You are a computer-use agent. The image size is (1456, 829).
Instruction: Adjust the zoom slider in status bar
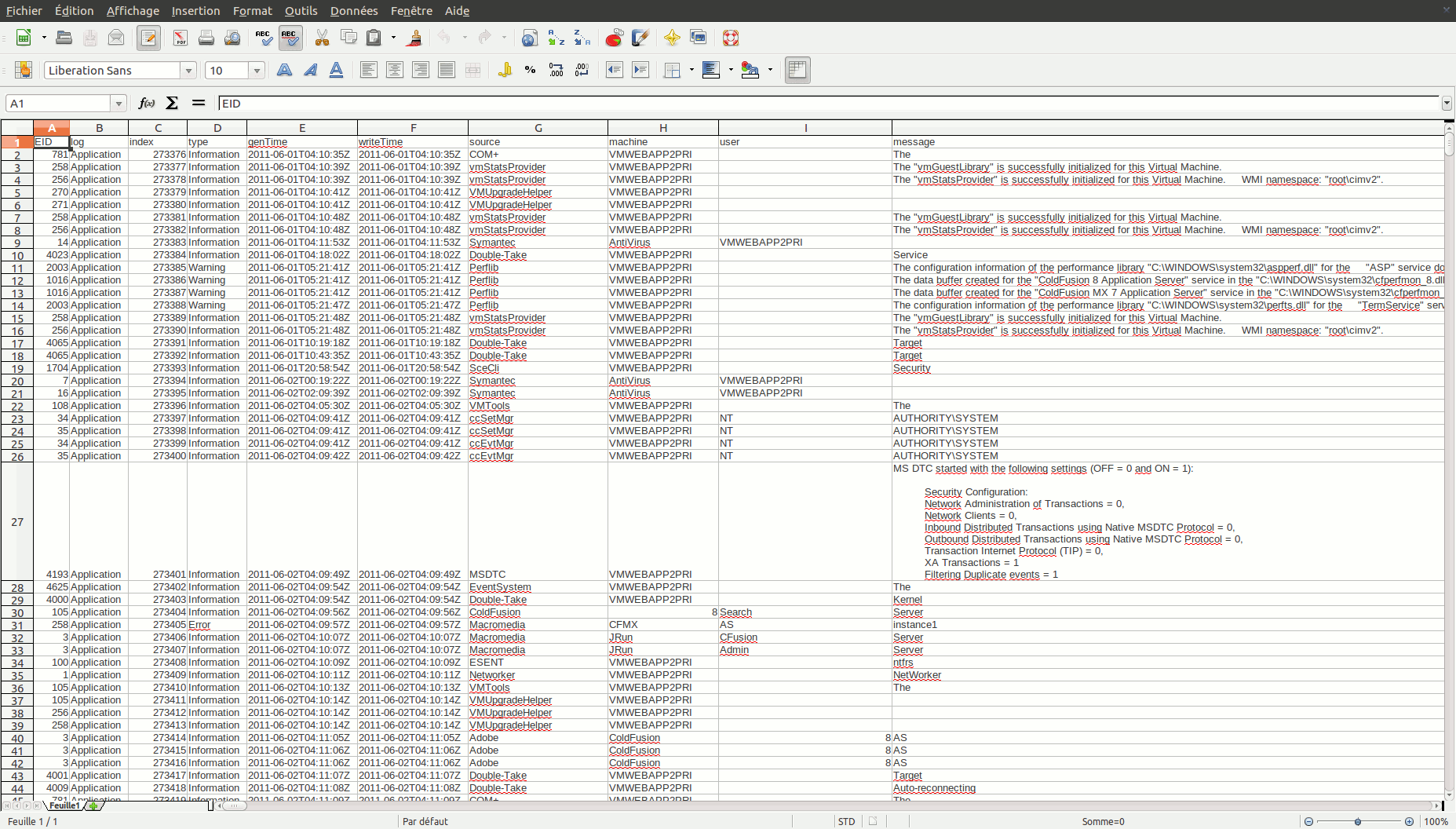click(1358, 821)
